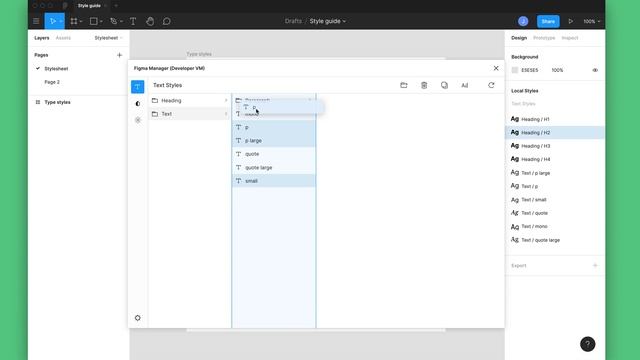640x360 pixels.
Task: Open the Figma main menu hamburger icon
Action: [36, 21]
